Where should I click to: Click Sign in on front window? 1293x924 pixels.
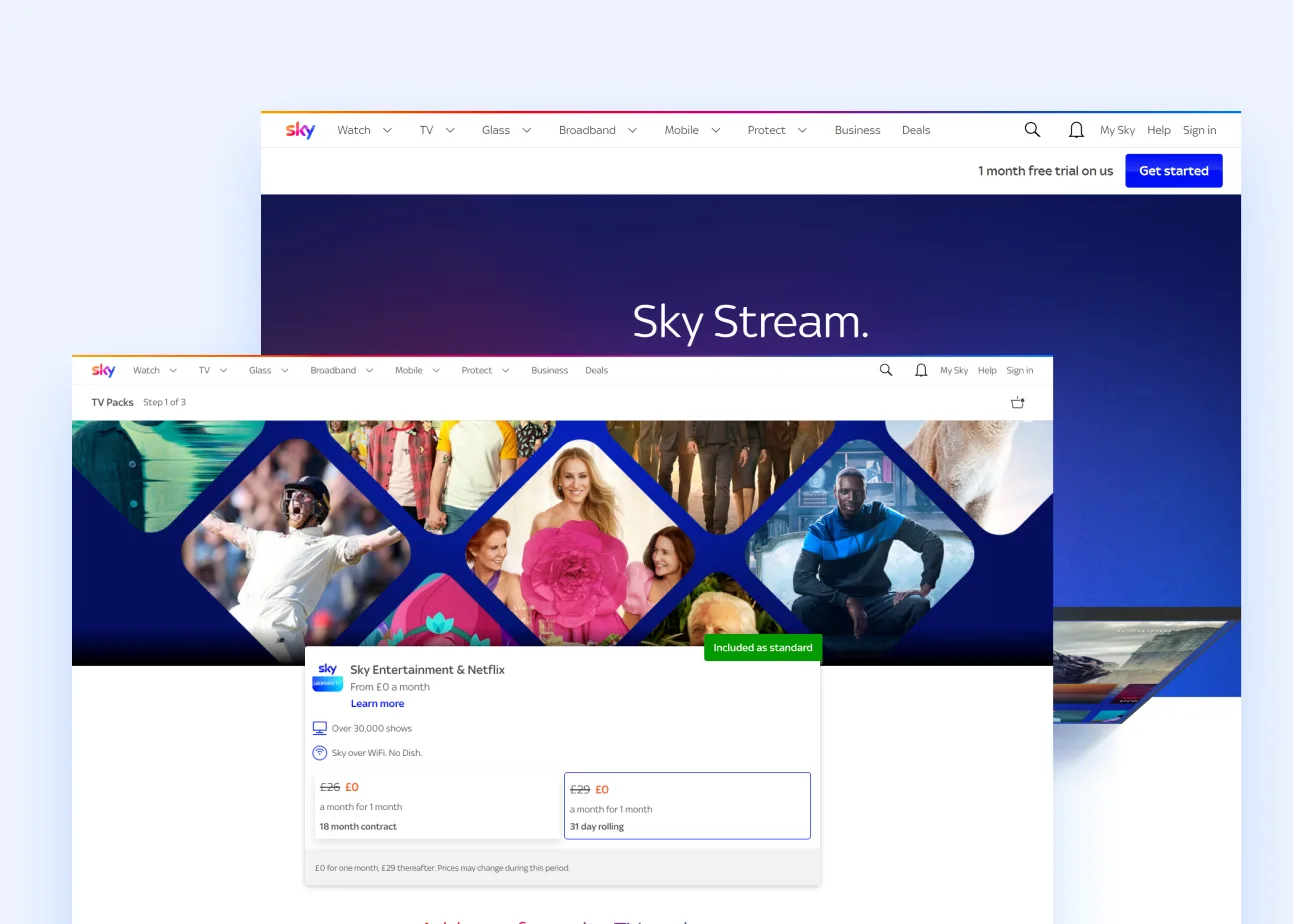click(1020, 370)
